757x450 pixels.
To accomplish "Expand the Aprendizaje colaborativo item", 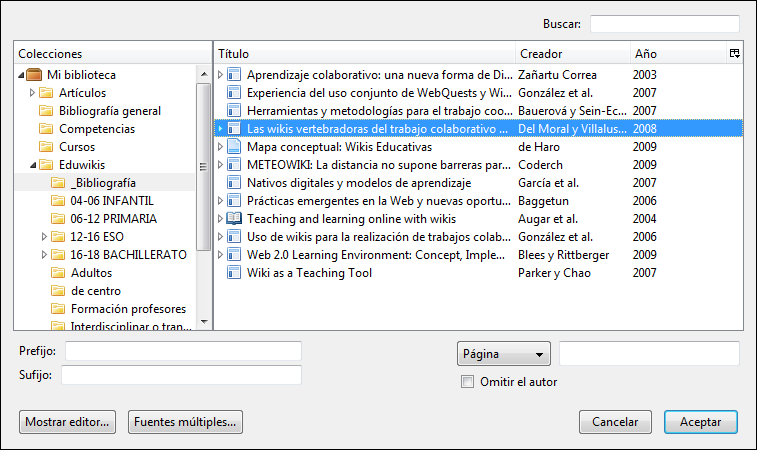I will click(x=220, y=75).
